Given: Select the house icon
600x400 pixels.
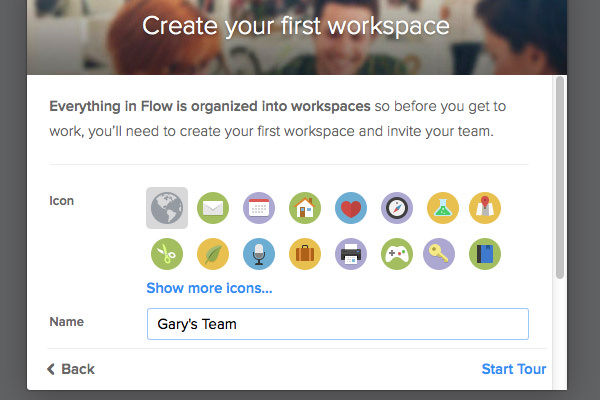Looking at the screenshot, I should 305,208.
